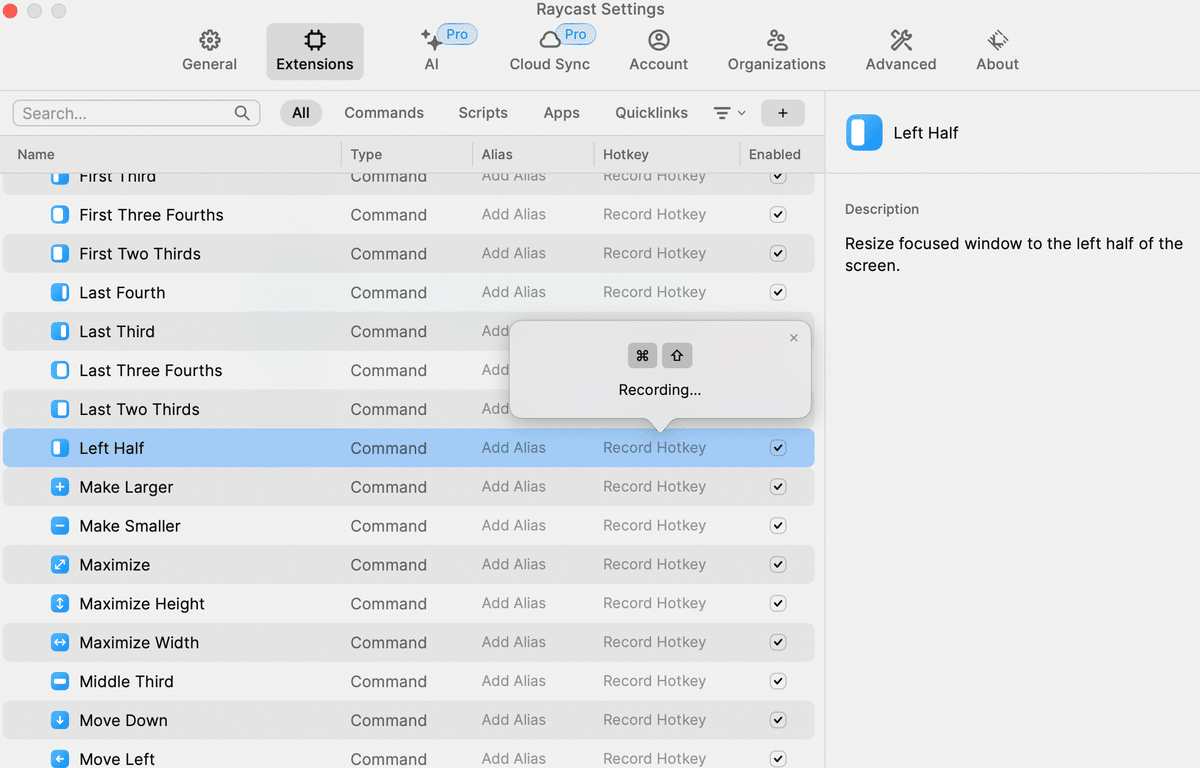Toggle Maximize Width enabled checkbox
The width and height of the screenshot is (1200, 768).
[x=778, y=643]
